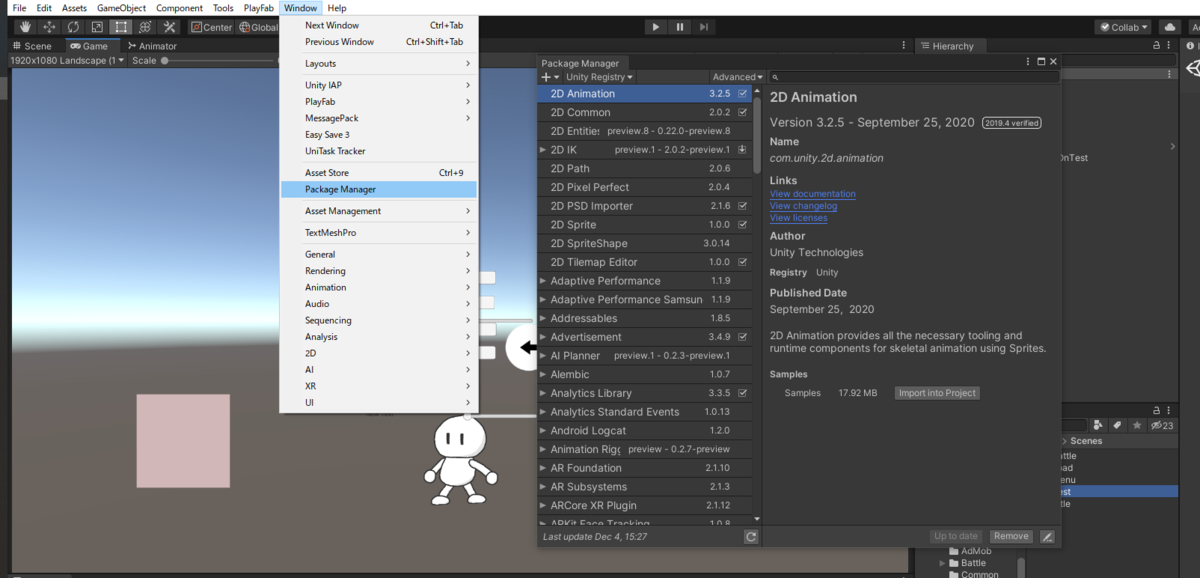Open cloud services icon
The width and height of the screenshot is (1200, 578).
coord(1169,27)
